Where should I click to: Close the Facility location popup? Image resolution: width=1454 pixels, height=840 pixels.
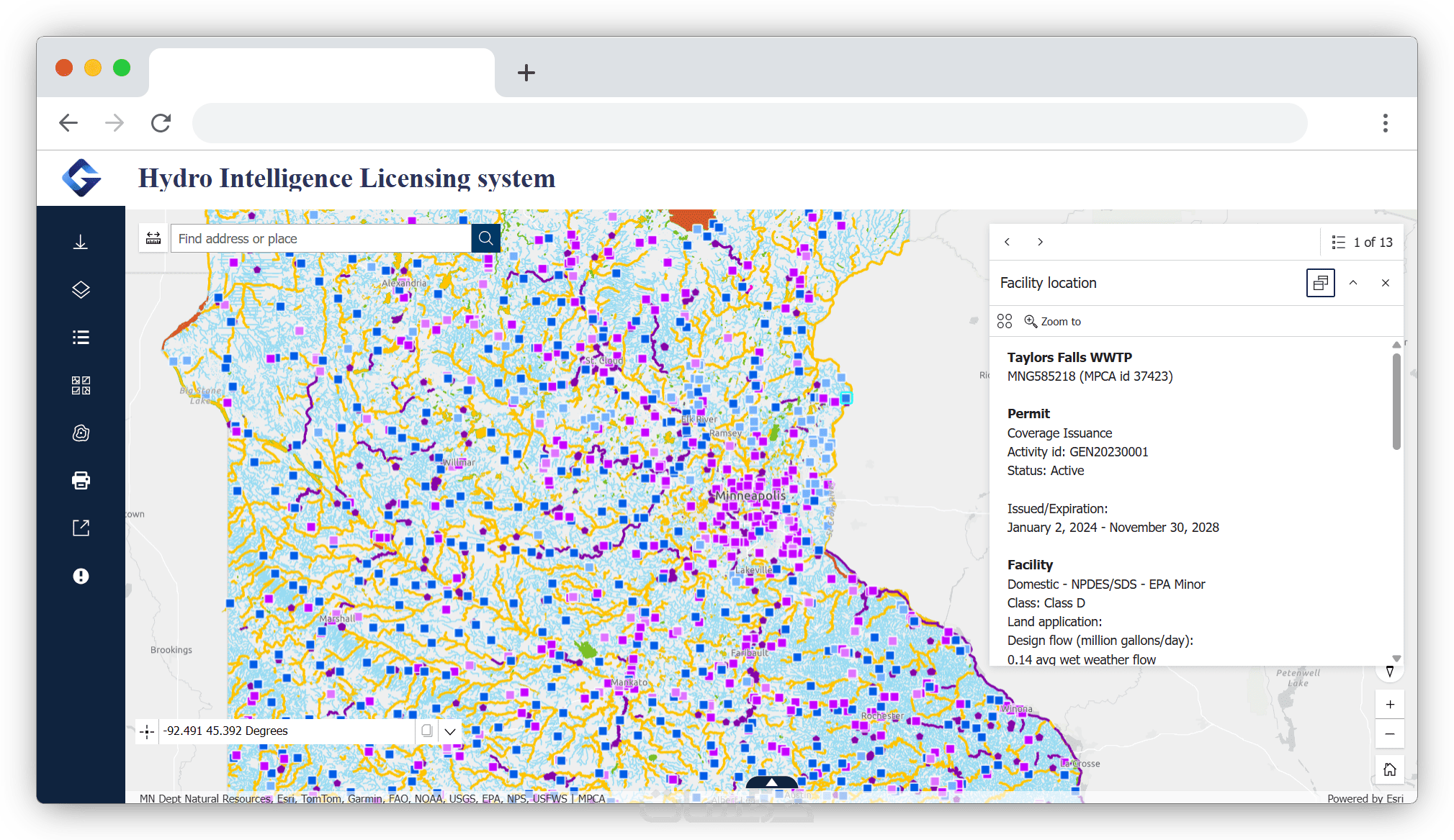(1386, 283)
